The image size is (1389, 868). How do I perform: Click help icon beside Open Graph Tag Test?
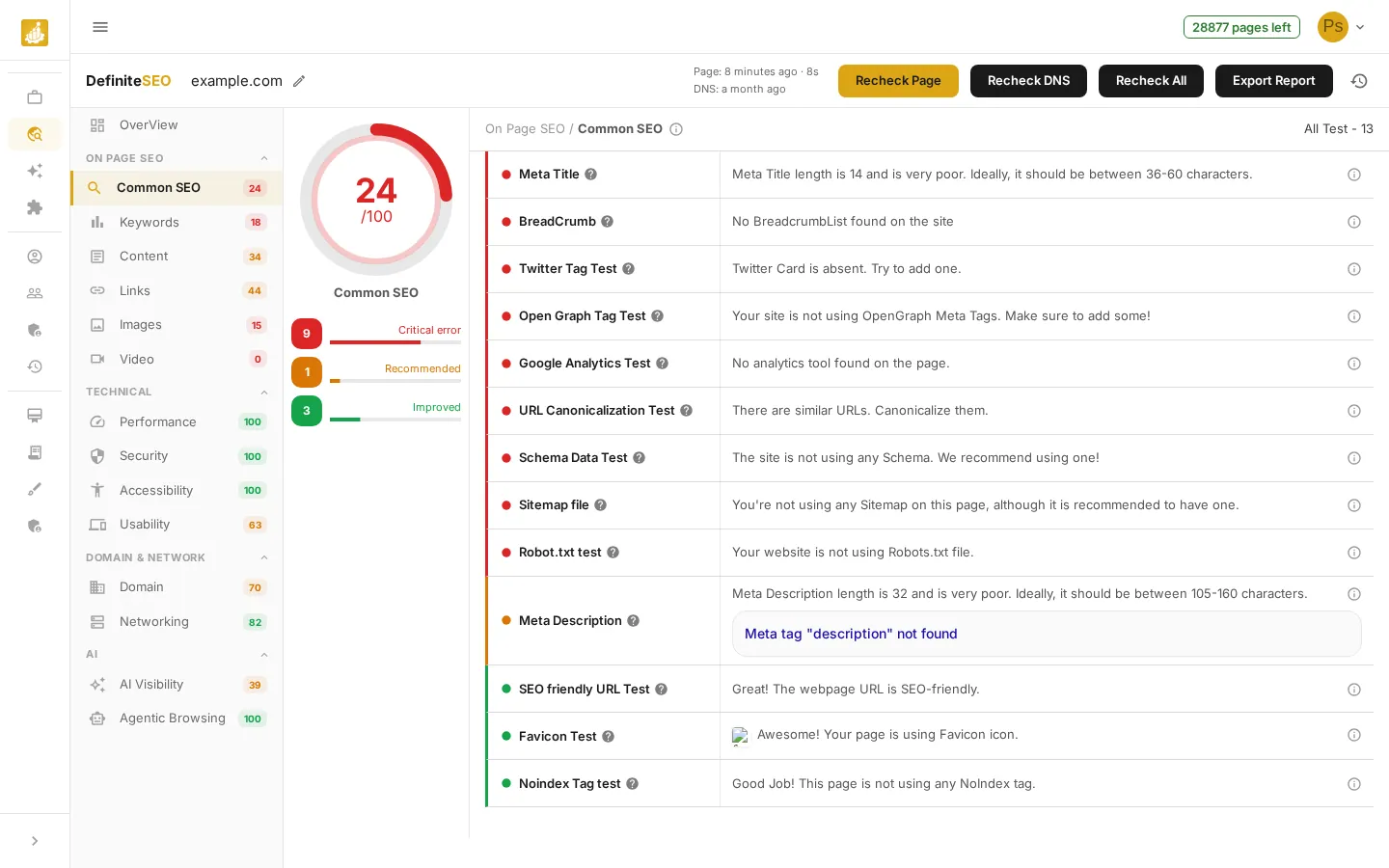(658, 316)
